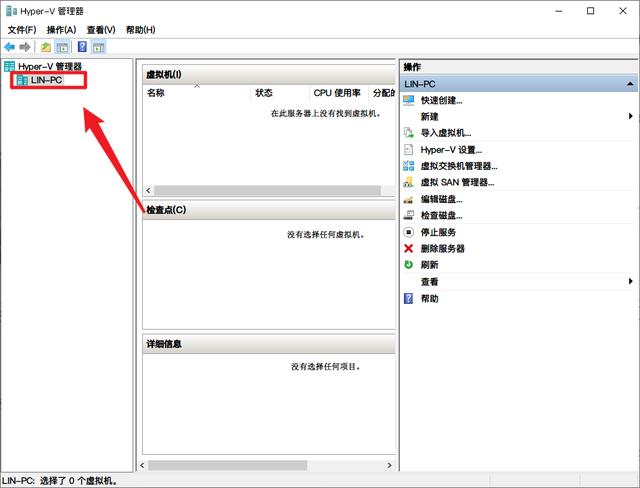The width and height of the screenshot is (640, 488).
Task: Click the 导入虚拟机 icon
Action: pos(409,133)
